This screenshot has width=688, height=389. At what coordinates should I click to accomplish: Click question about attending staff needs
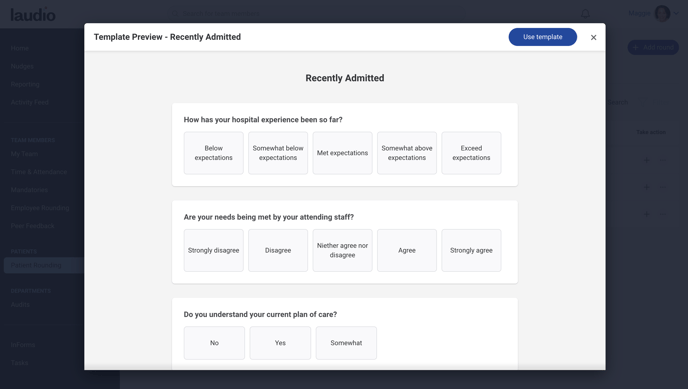click(x=269, y=217)
